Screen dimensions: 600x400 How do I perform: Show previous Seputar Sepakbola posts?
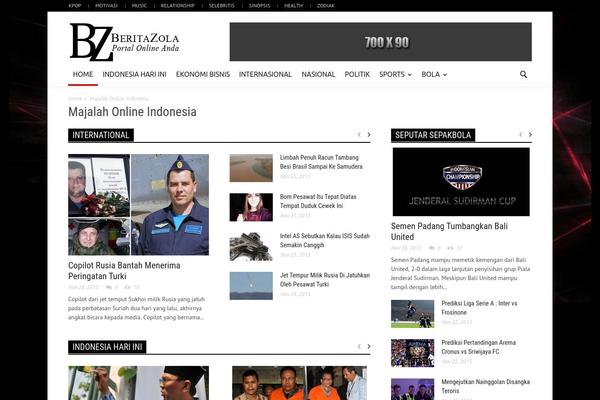517,134
